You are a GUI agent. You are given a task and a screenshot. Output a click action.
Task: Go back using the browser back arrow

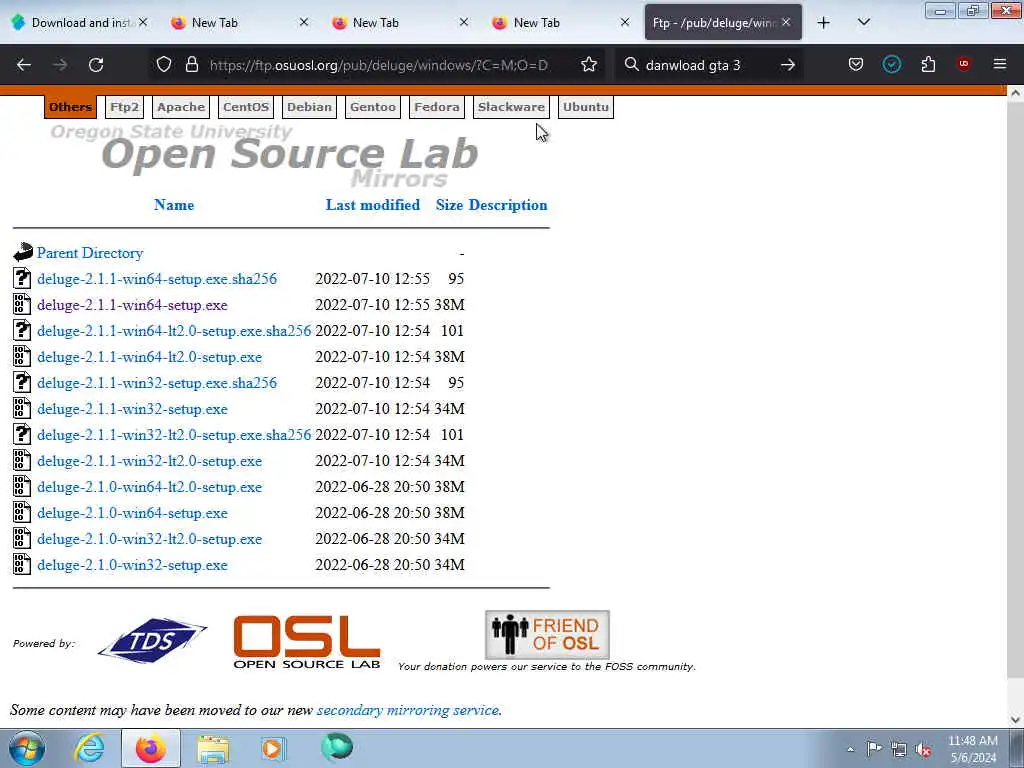pos(24,65)
